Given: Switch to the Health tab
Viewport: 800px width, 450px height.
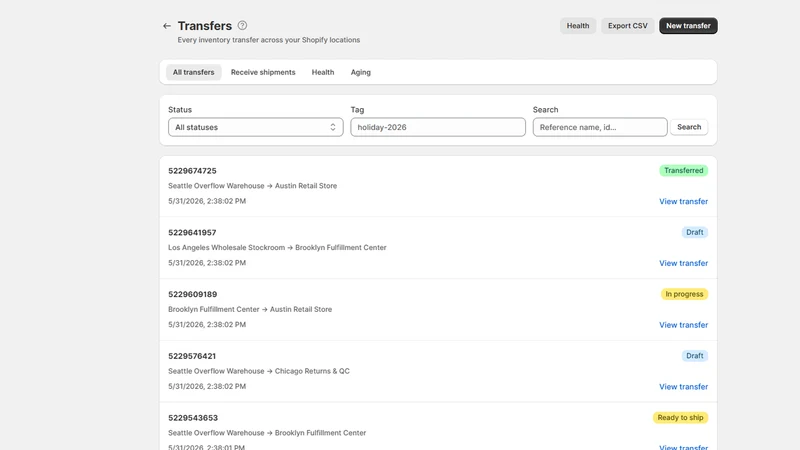Looking at the screenshot, I should pyautogui.click(x=323, y=72).
